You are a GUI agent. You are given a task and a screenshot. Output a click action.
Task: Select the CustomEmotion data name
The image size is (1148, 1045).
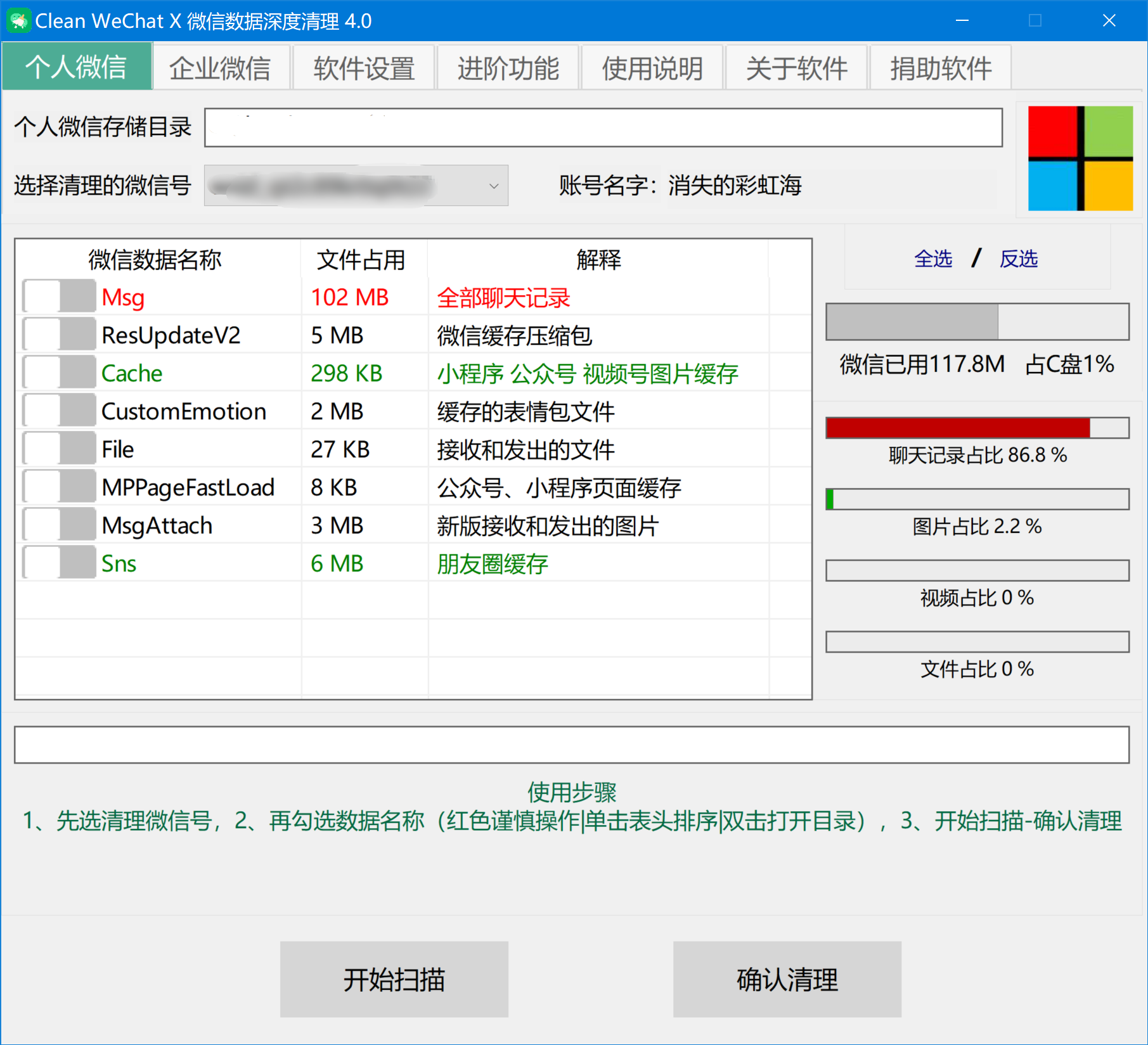pos(184,411)
